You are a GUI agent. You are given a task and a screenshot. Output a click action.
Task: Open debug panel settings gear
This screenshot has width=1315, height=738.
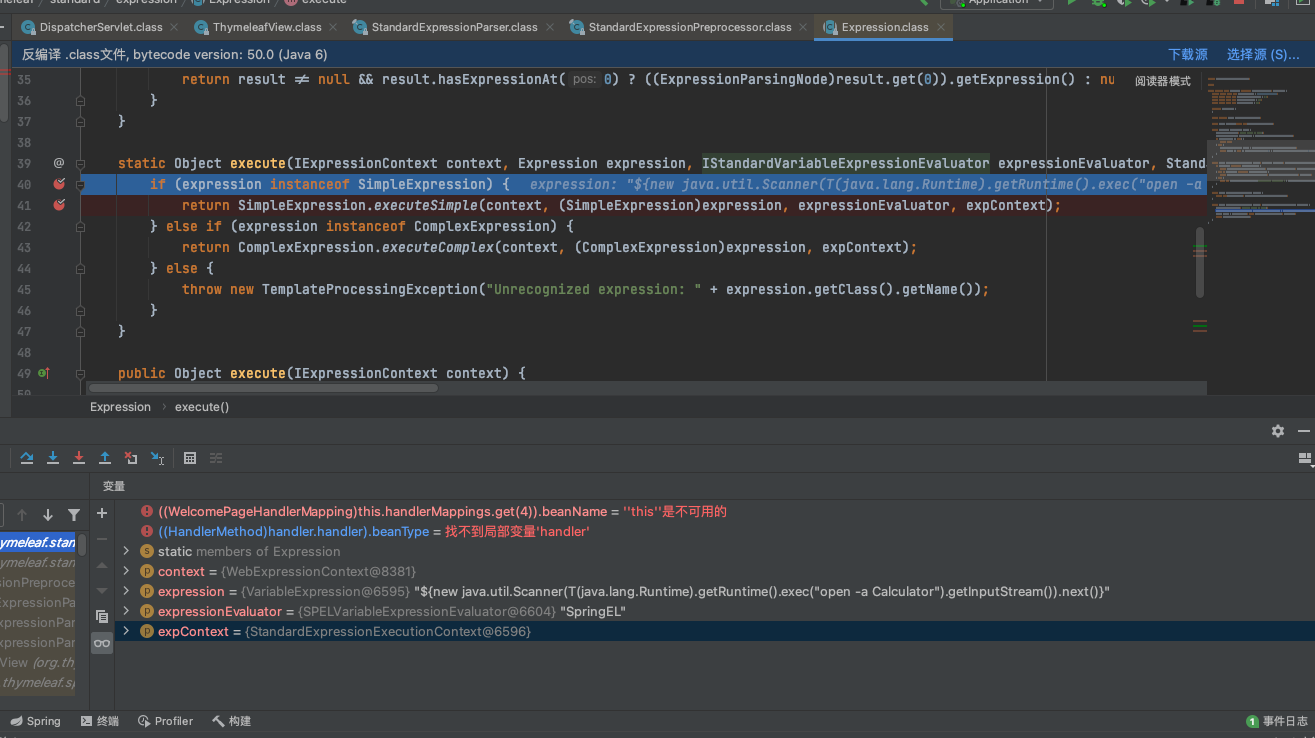(x=1278, y=431)
